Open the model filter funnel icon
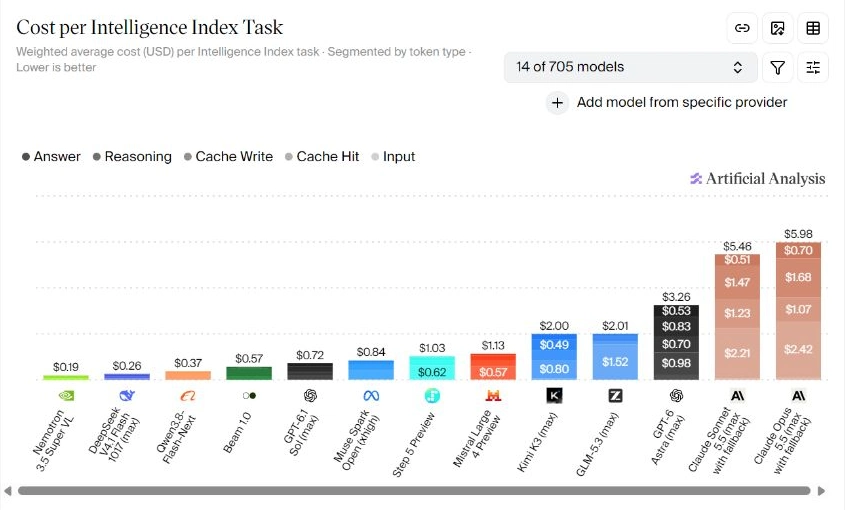 click(x=778, y=67)
